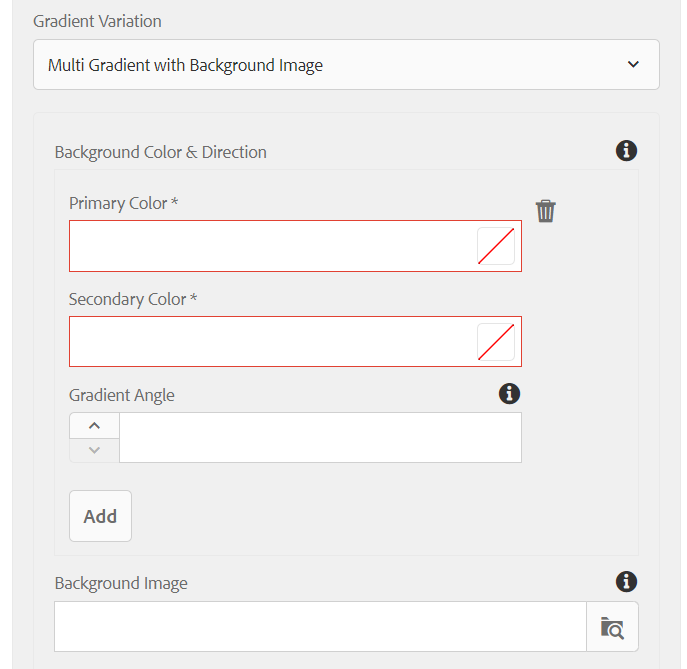Increase Gradient Angle with up arrow
Image resolution: width=687 pixels, height=669 pixels.
click(94, 425)
